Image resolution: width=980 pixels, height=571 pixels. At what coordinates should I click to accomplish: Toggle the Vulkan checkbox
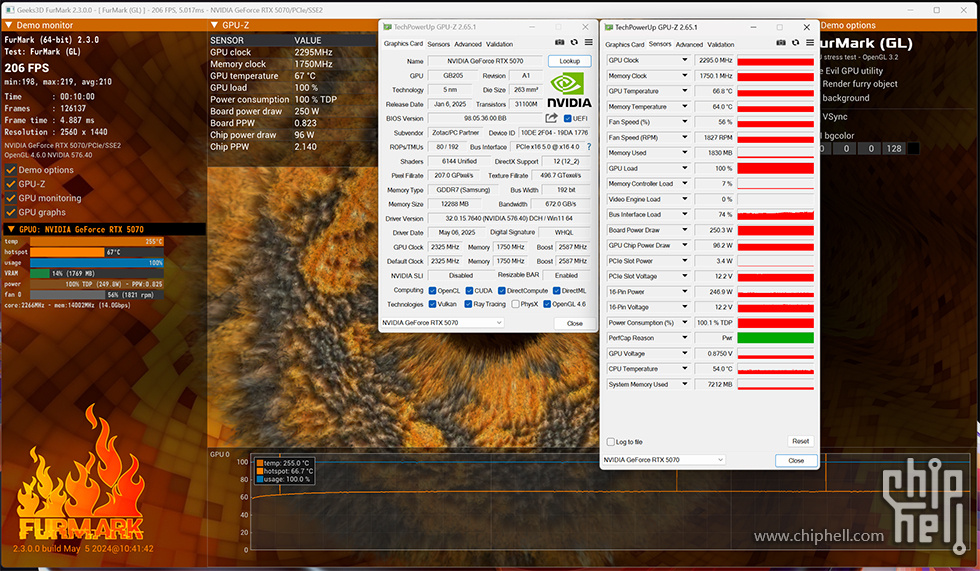click(432, 304)
